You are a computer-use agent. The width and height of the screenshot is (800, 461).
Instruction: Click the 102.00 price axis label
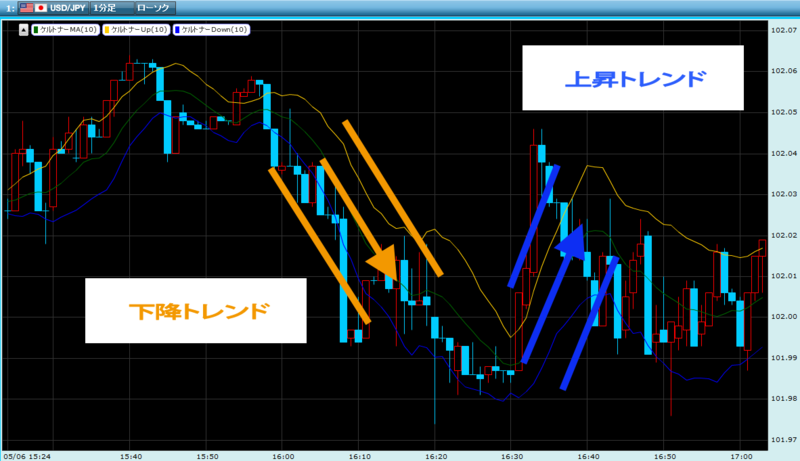[783, 317]
